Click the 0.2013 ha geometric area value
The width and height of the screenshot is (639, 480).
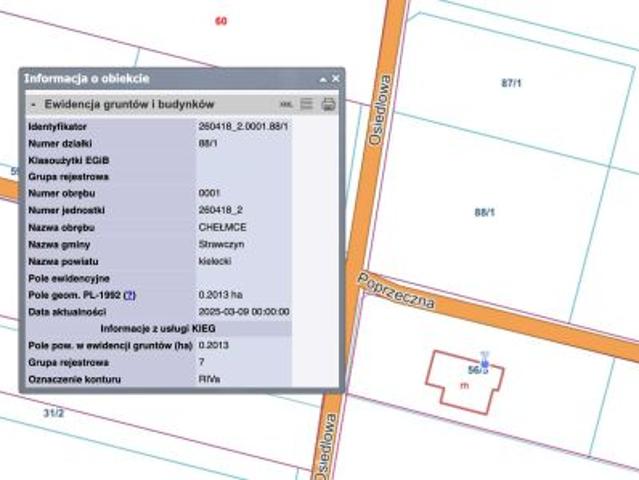coord(220,295)
